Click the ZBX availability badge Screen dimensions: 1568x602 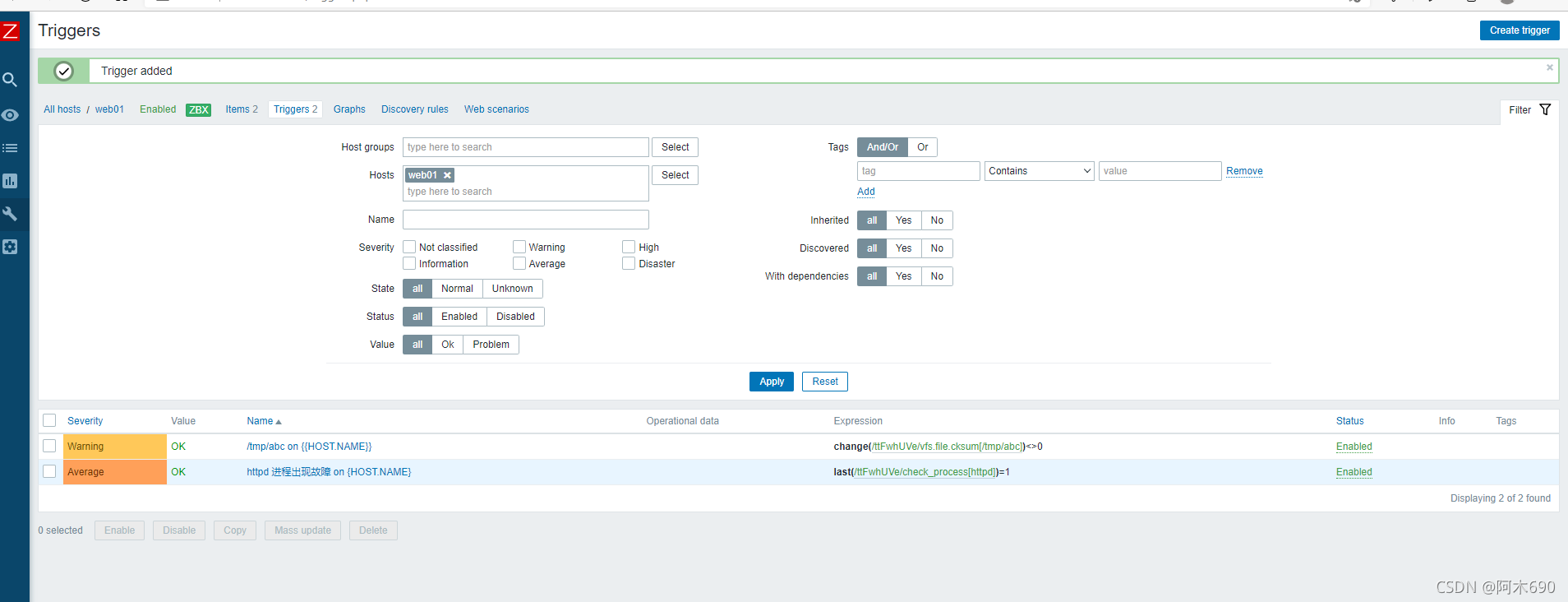(x=199, y=109)
